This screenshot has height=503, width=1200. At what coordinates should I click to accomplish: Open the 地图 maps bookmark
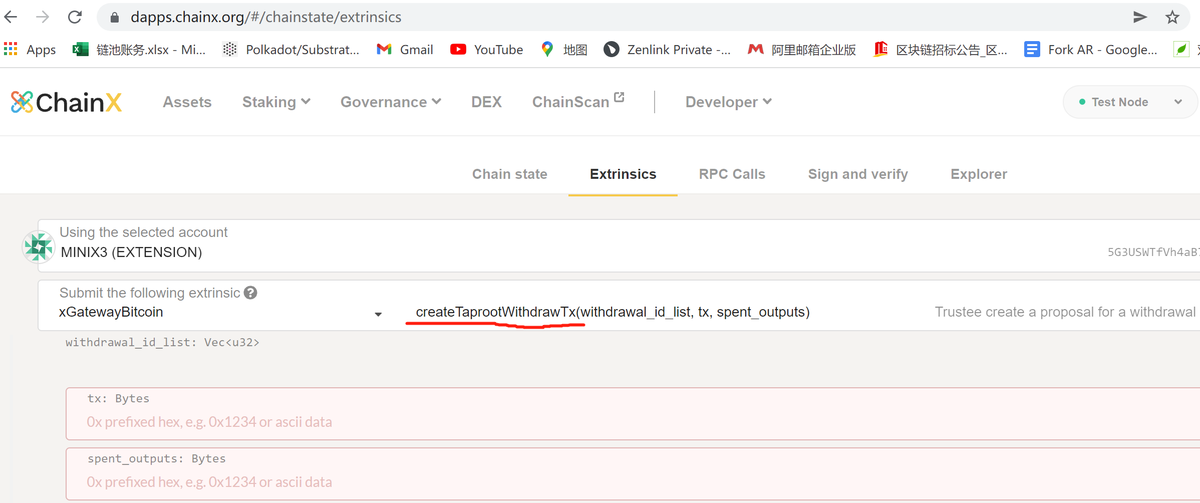(564, 49)
